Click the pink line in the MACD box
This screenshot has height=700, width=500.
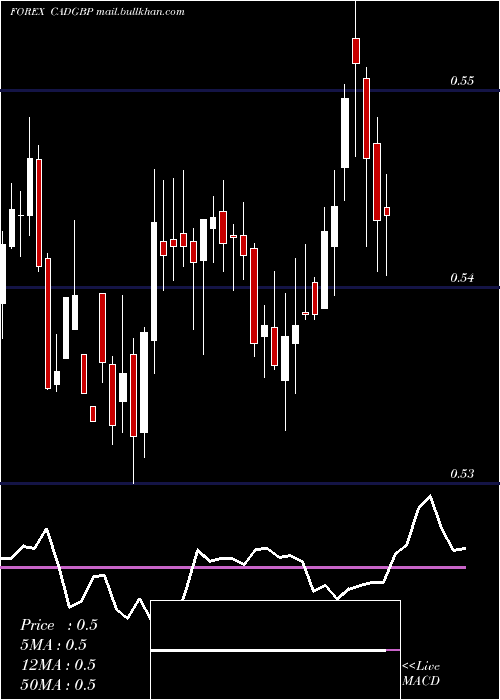(x=393, y=650)
